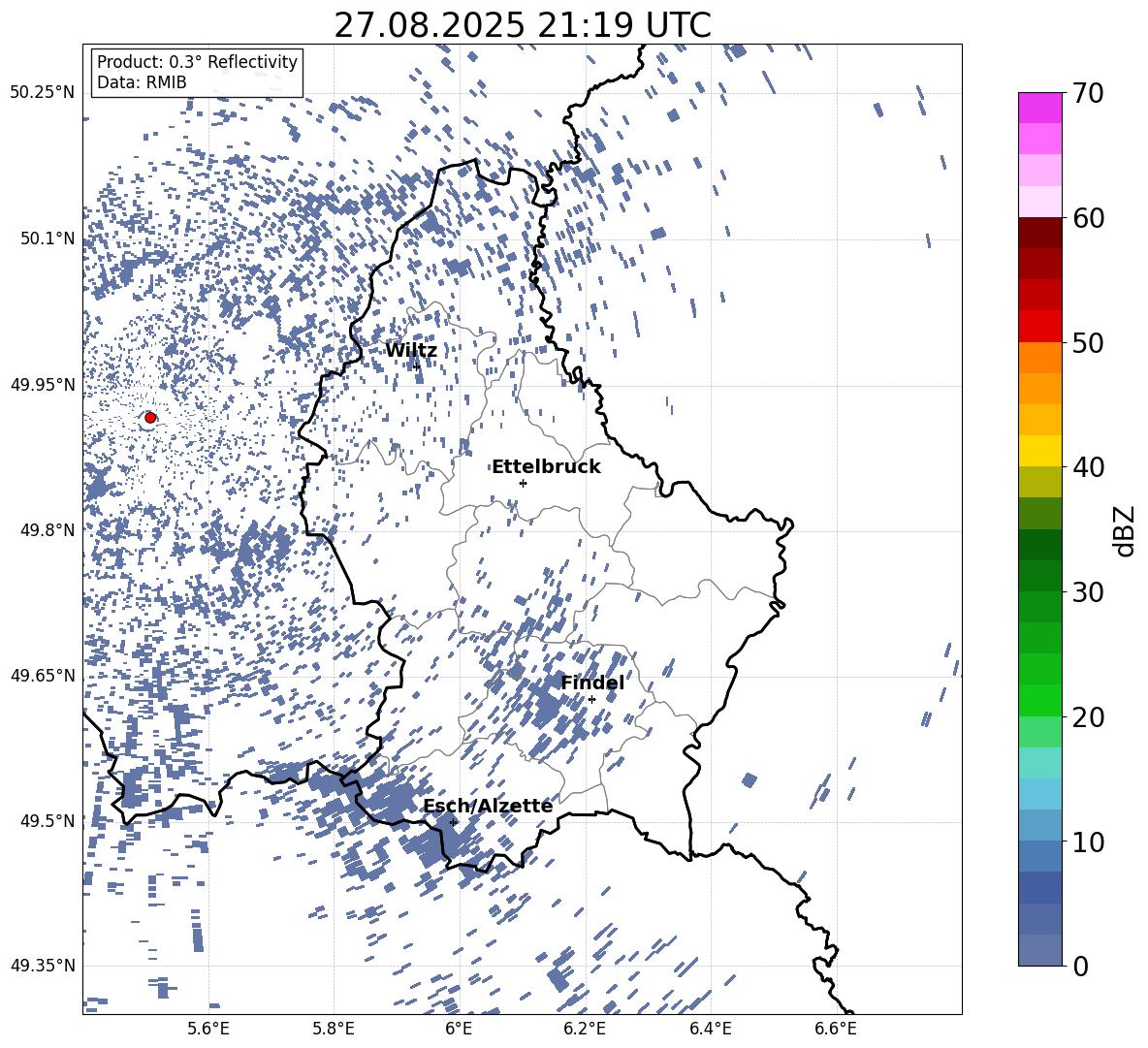Click the dBZ colorbar label
The width and height of the screenshot is (1148, 1048).
pos(1126,530)
